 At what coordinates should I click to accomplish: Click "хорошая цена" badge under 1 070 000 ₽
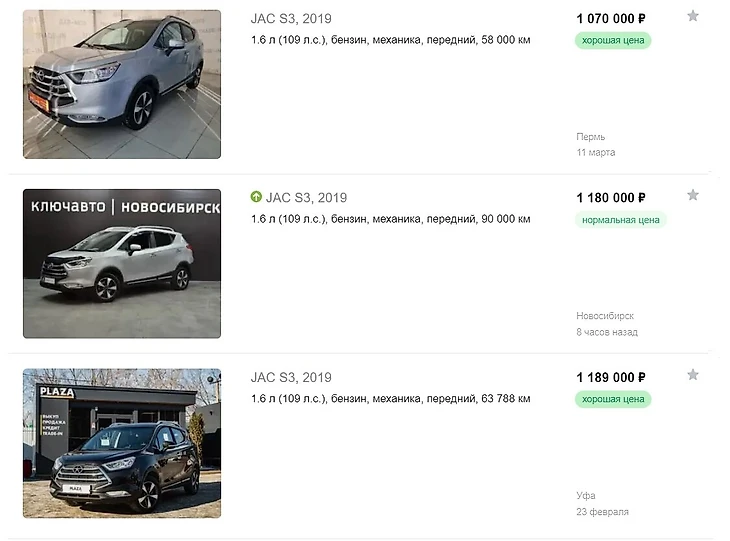613,40
